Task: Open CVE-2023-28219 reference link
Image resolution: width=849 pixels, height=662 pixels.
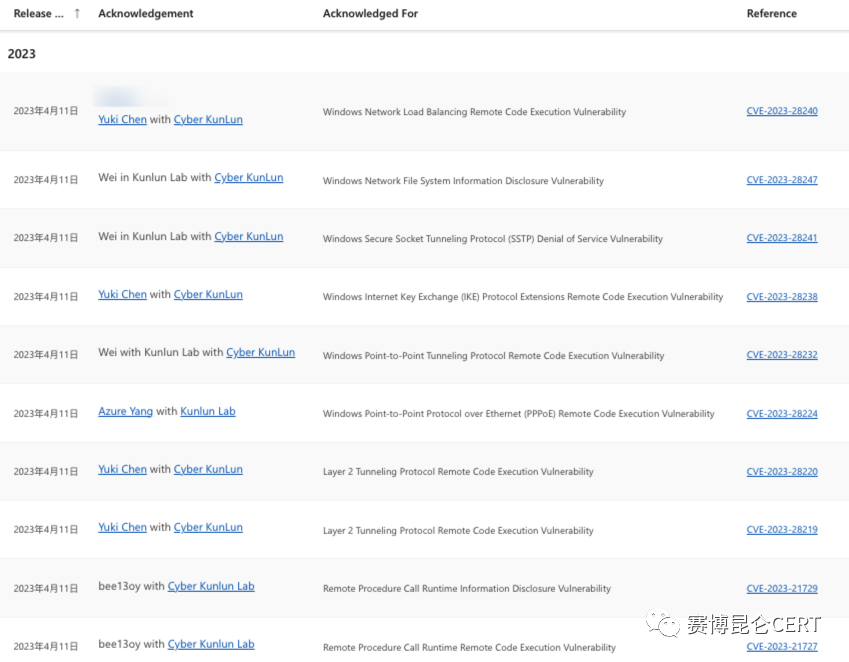Action: [x=782, y=529]
